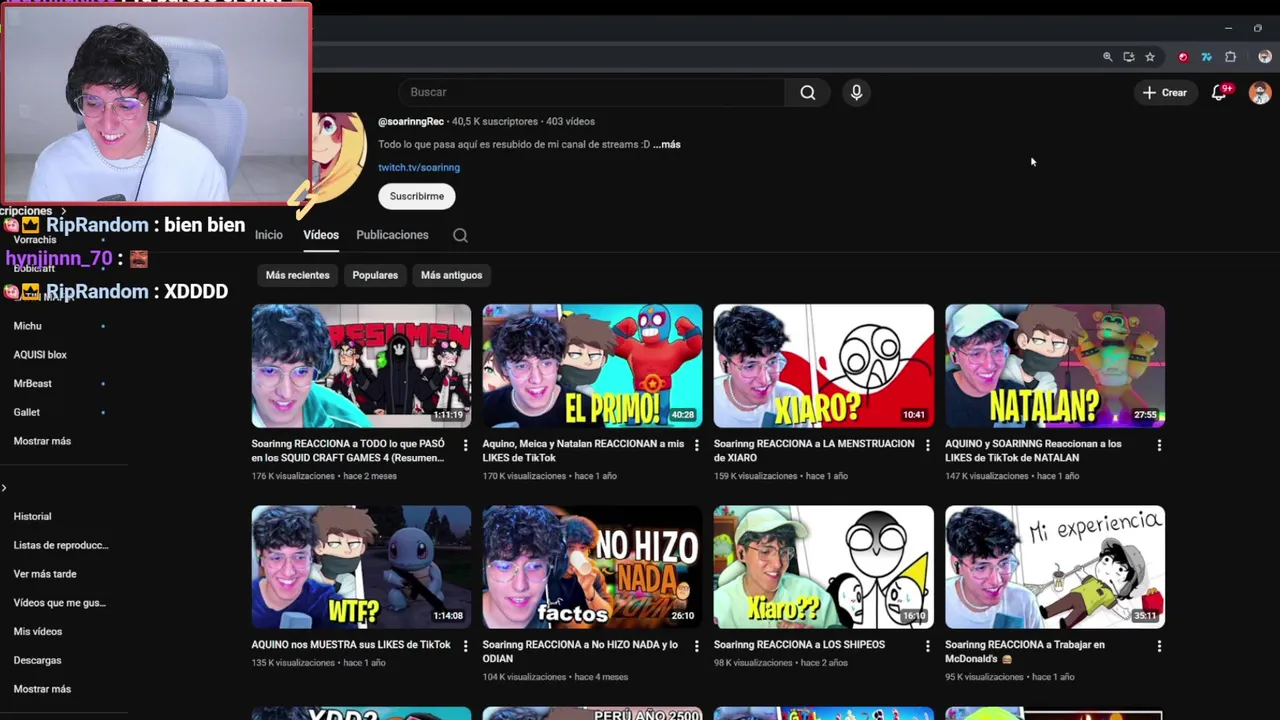1280x720 pixels.
Task: Subscribe with the Suscribirme button
Action: [x=417, y=196]
